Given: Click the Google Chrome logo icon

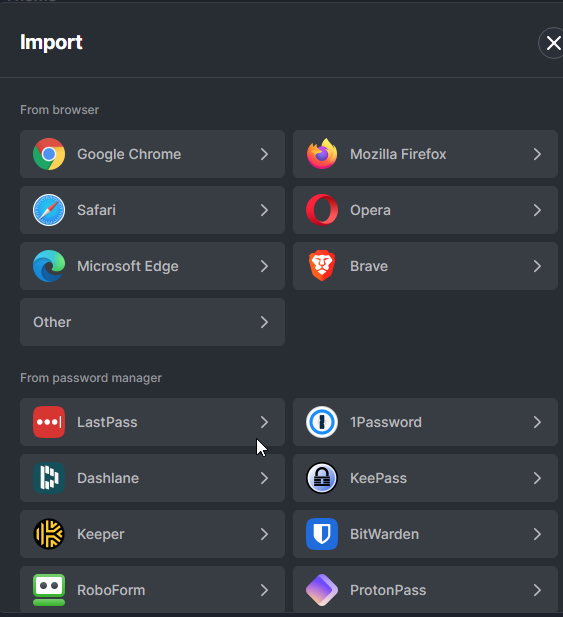Looking at the screenshot, I should coord(49,154).
